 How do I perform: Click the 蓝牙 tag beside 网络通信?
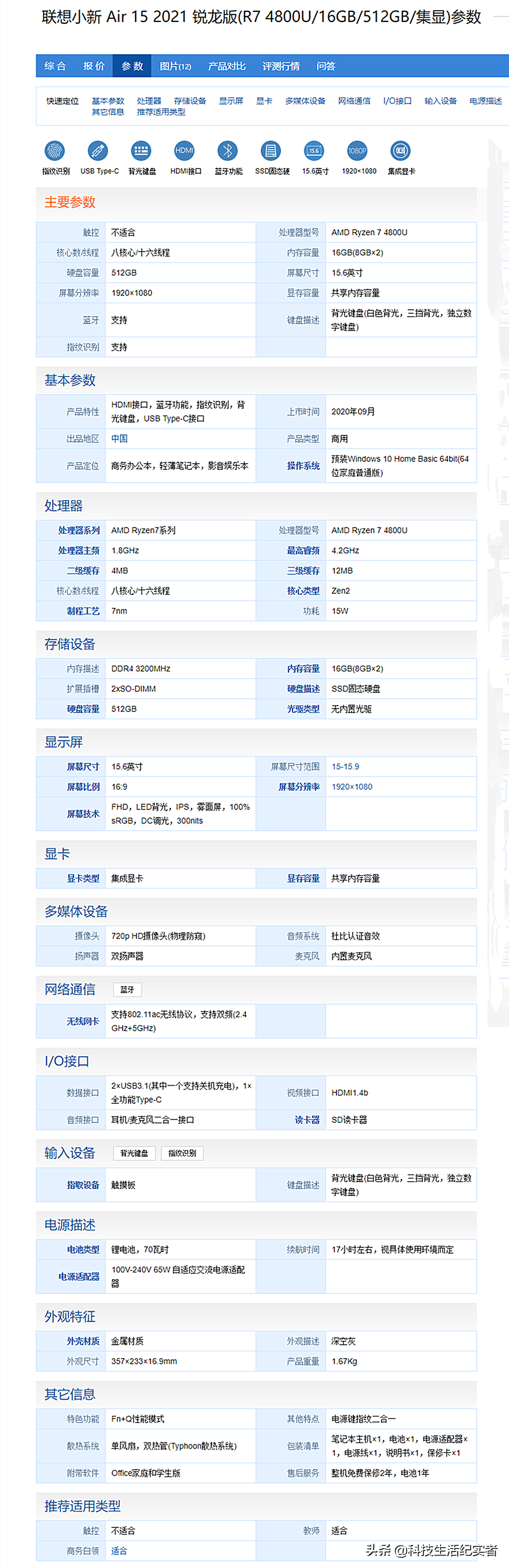click(127, 989)
